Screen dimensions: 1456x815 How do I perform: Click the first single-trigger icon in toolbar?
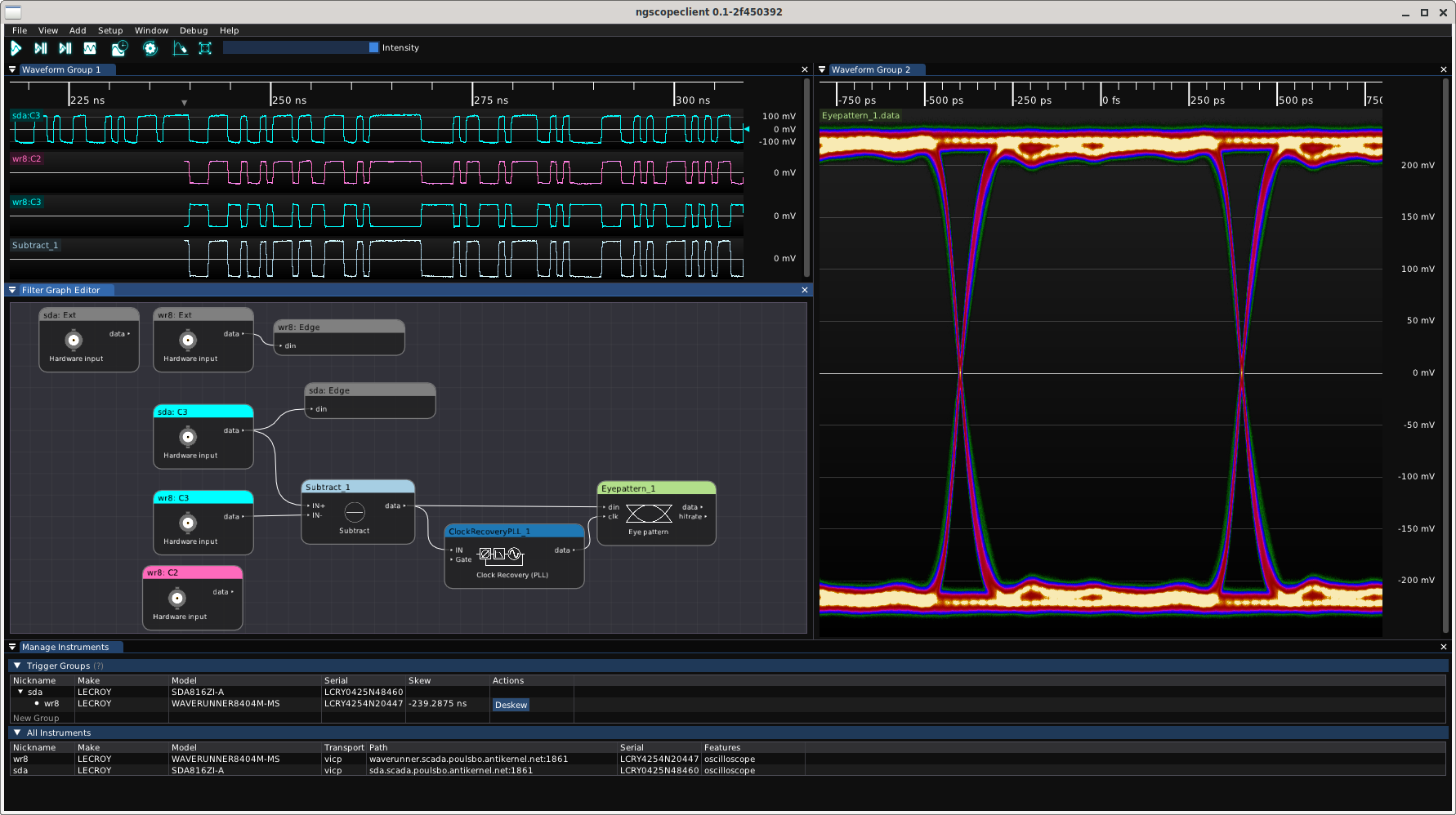[41, 48]
